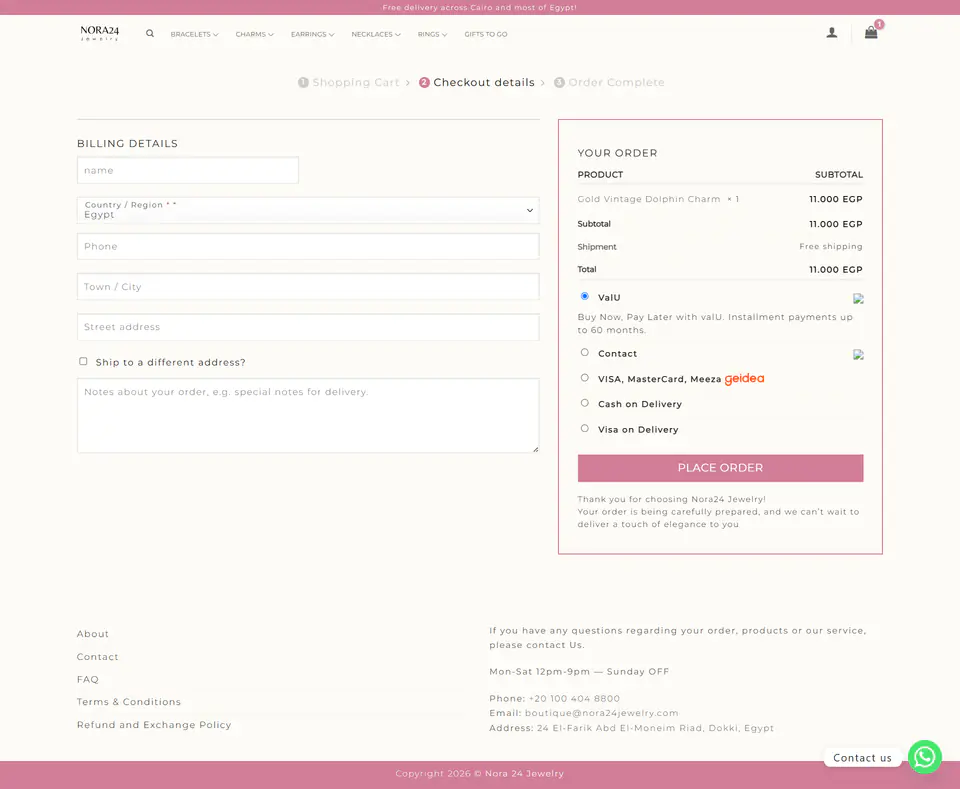Image resolution: width=960 pixels, height=789 pixels.
Task: Click Gold Vintage Dolphin Charm product name
Action: (648, 199)
